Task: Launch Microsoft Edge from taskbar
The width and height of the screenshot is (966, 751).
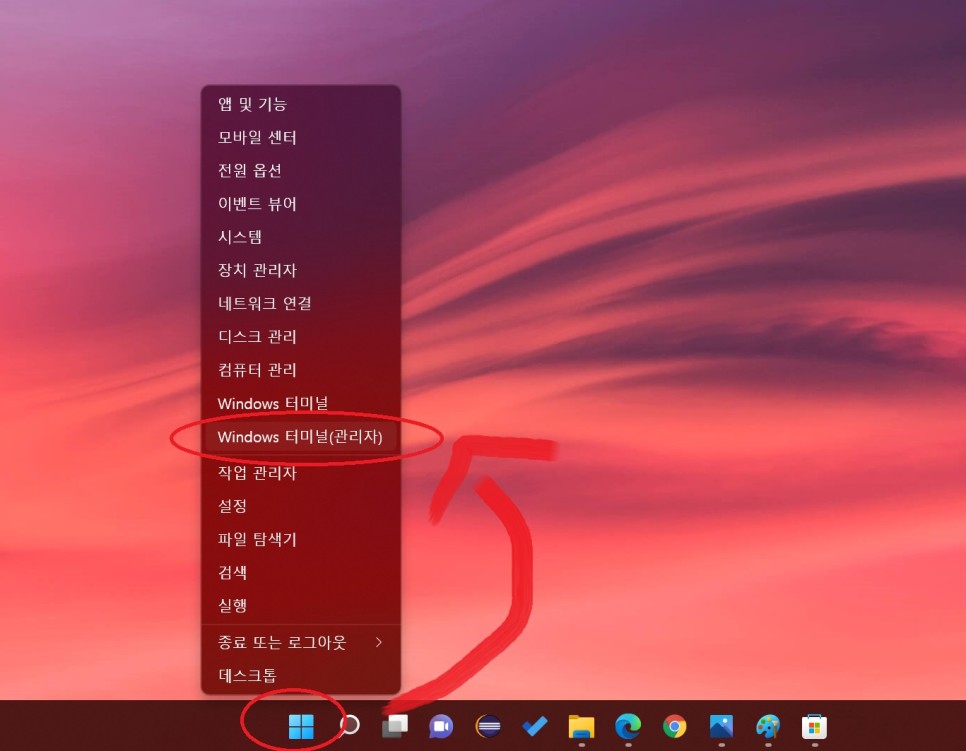Action: (x=628, y=726)
